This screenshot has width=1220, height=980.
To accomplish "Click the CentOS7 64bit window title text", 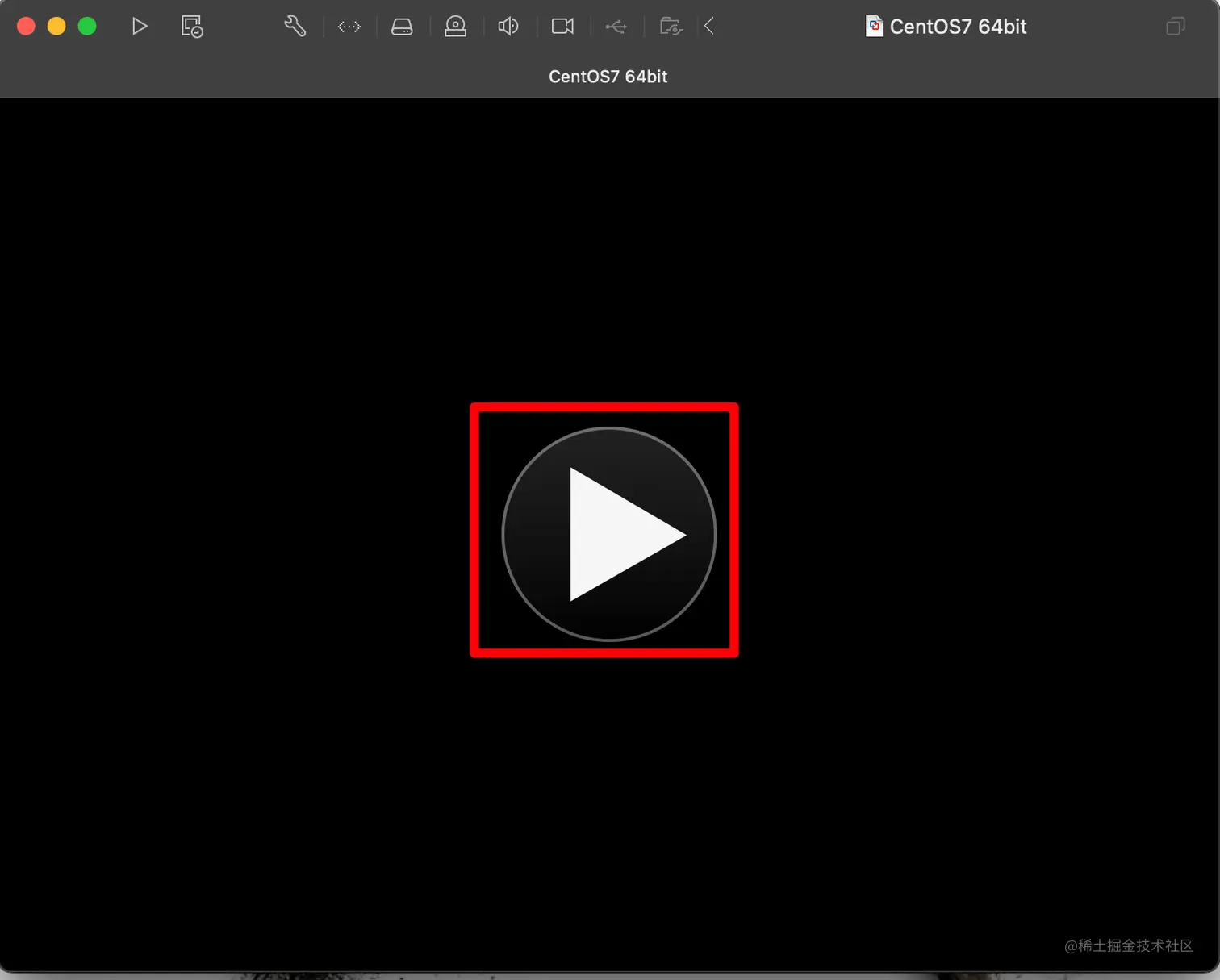I will pos(958,27).
